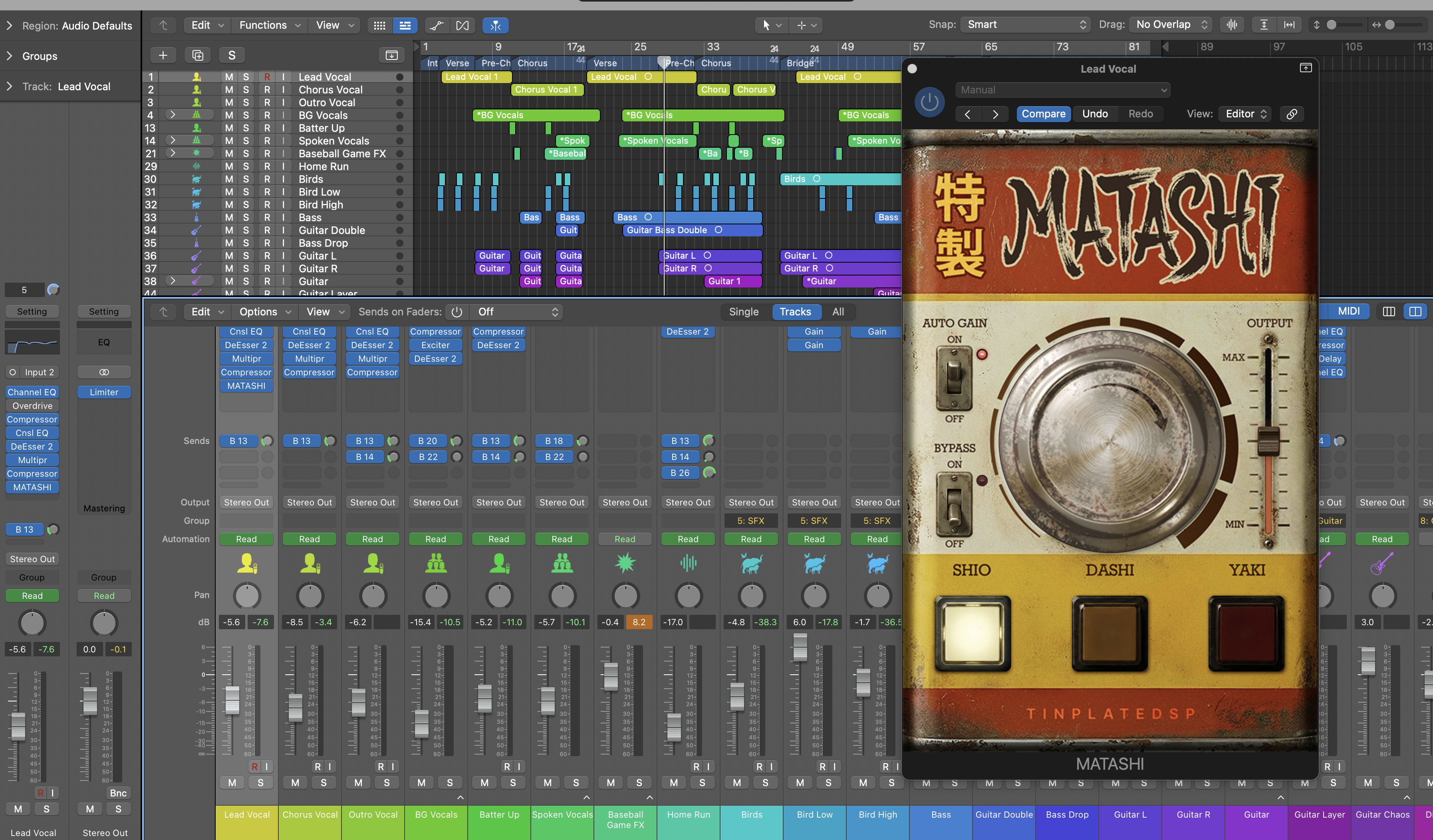Click the Bridge marker in arrangement ruler
Screen dimensions: 1433x840
[800, 63]
